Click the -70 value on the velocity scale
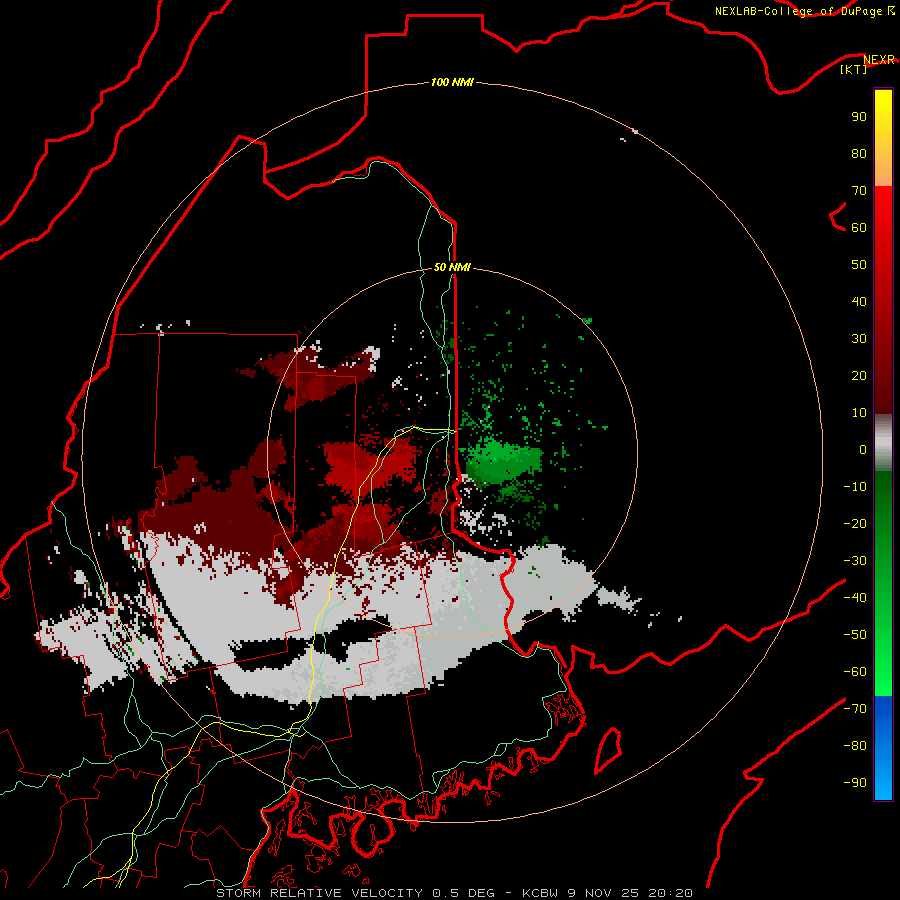Viewport: 900px width, 900px height. [x=855, y=709]
